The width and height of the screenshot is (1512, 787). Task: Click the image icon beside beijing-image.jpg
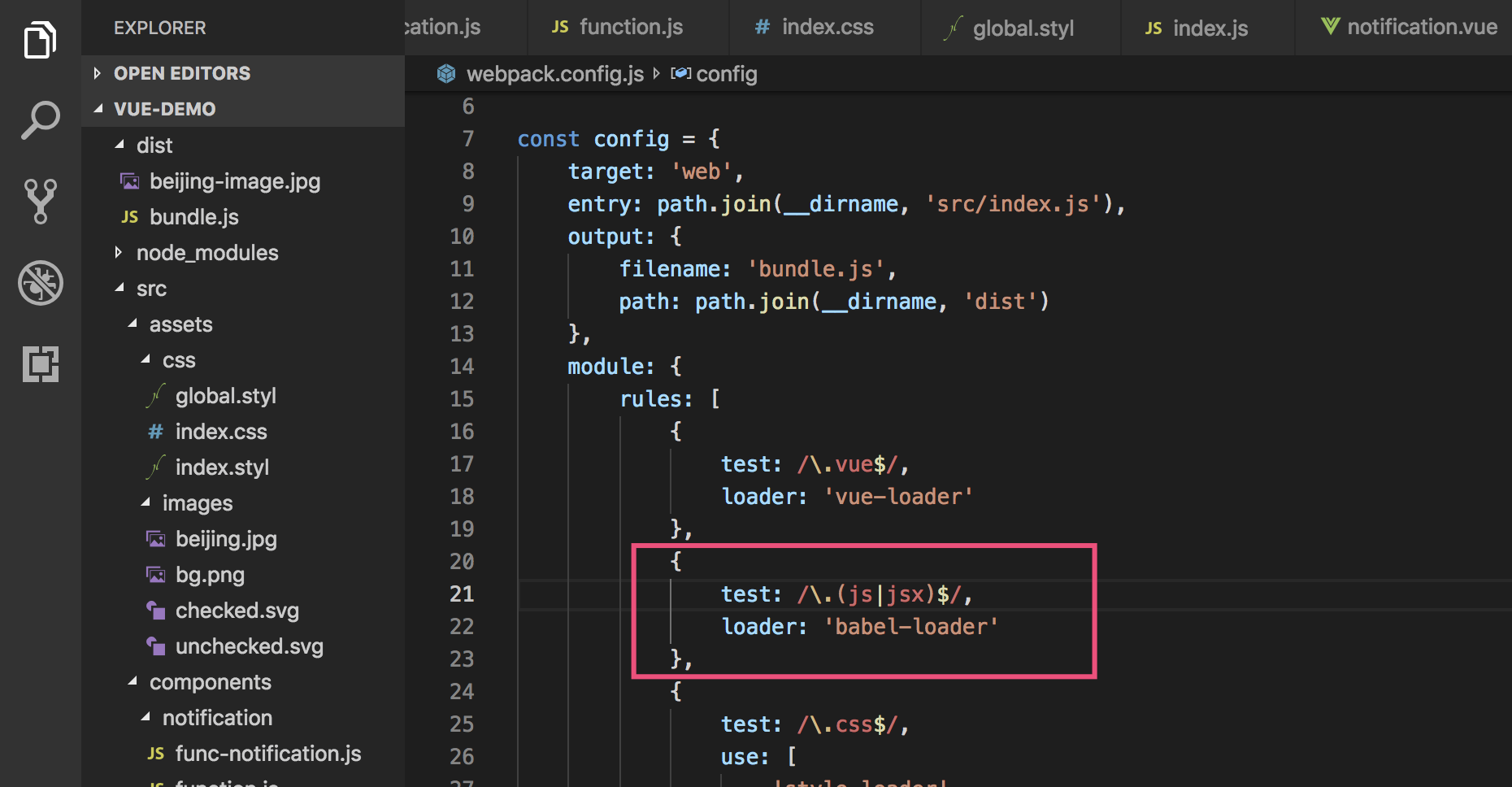coord(129,180)
